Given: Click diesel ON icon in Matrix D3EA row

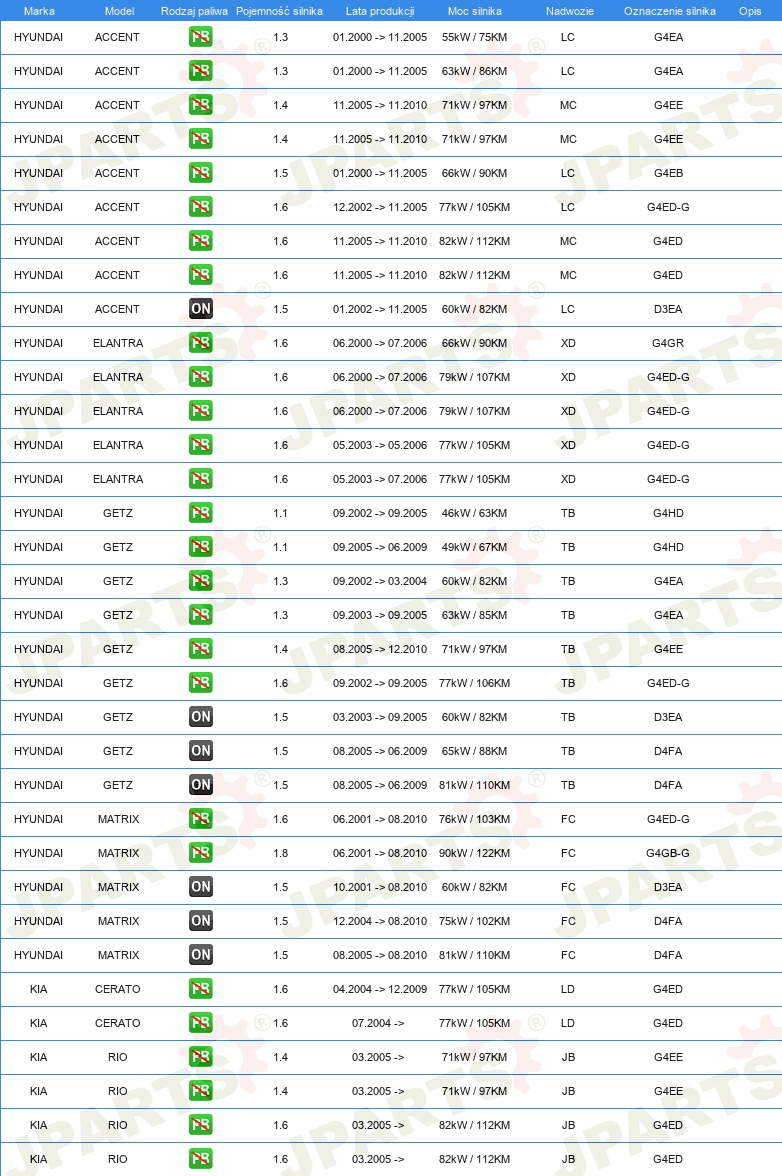Looking at the screenshot, I should [x=200, y=887].
